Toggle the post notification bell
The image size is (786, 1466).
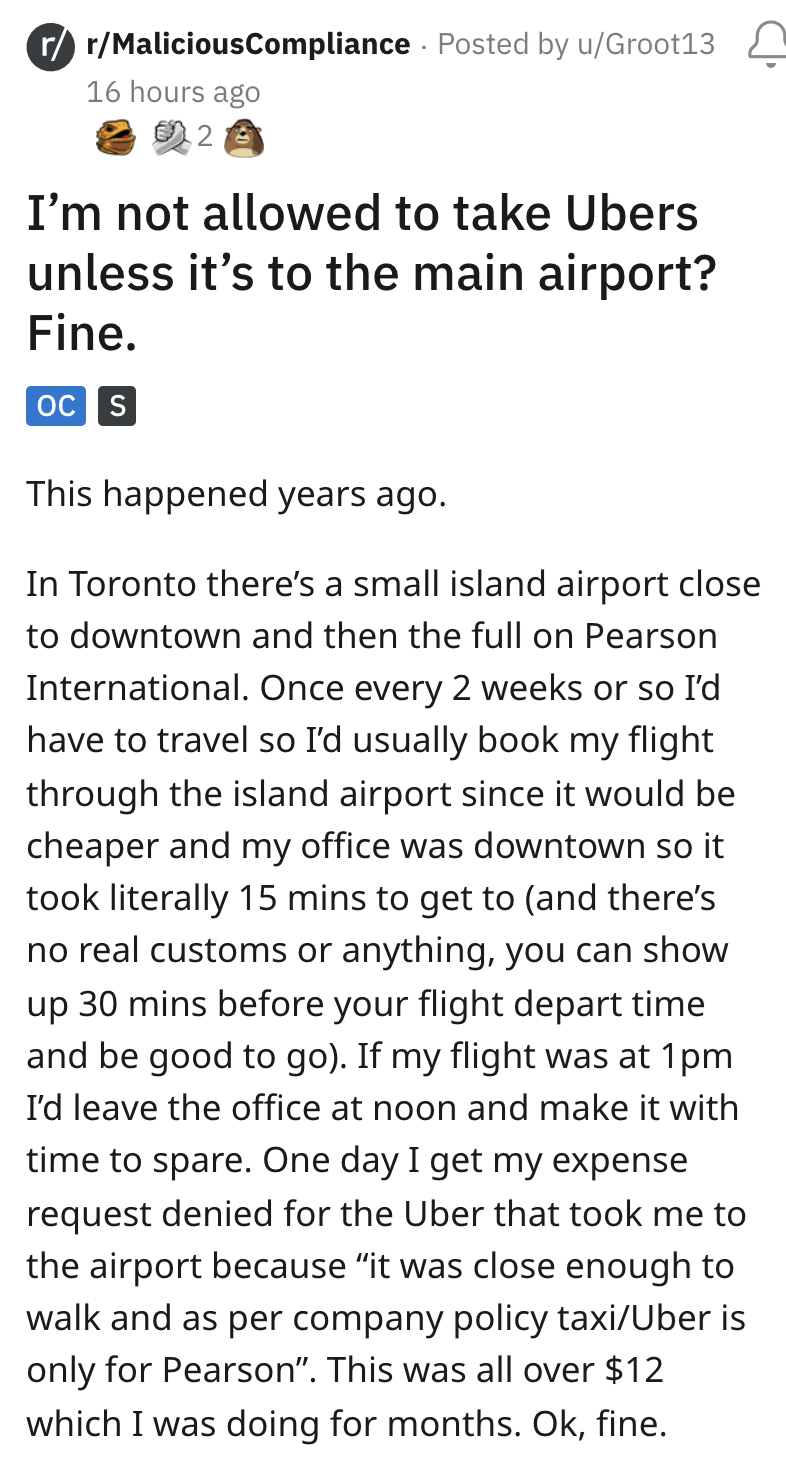tap(767, 45)
